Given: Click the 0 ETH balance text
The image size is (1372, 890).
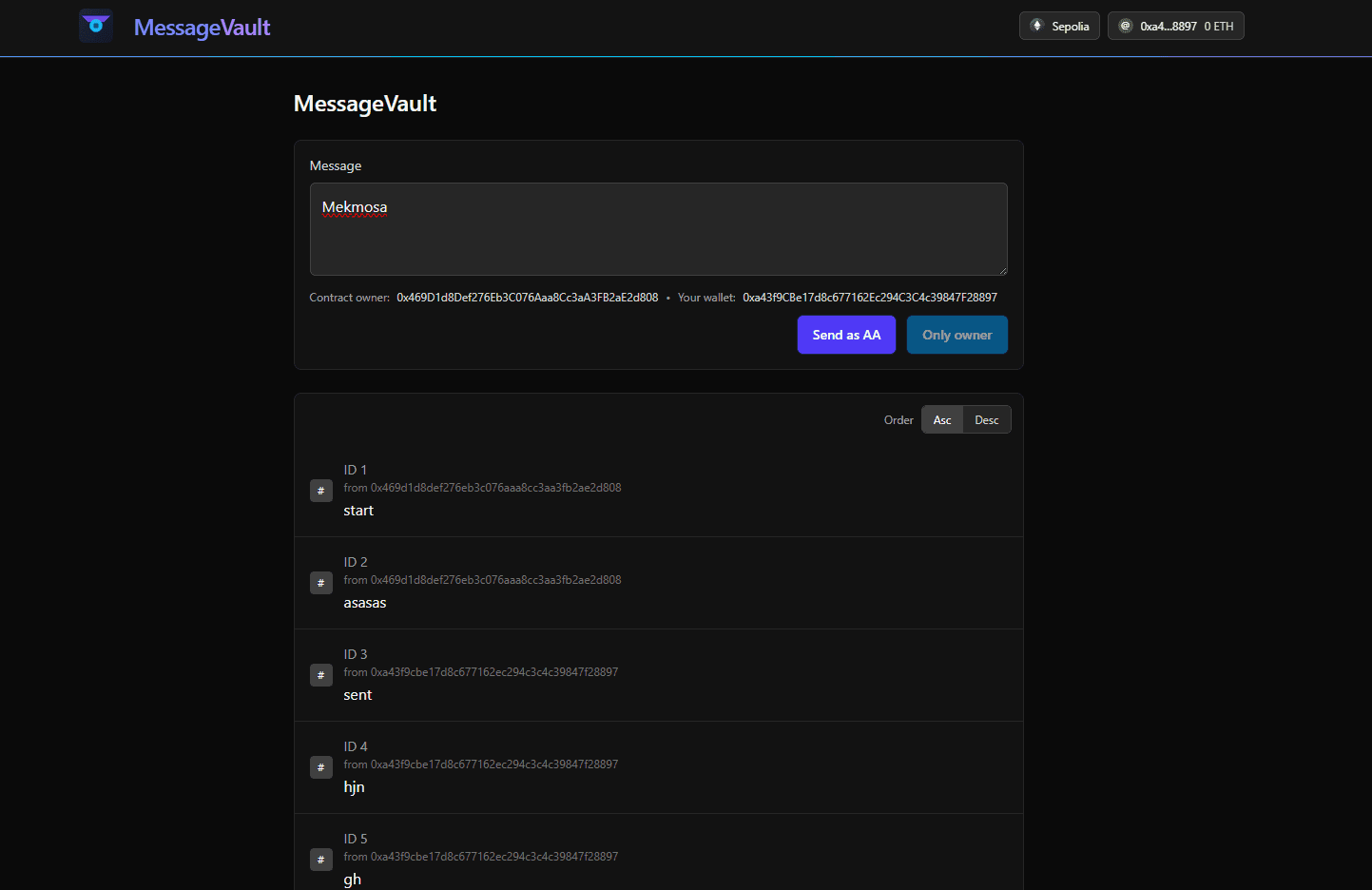Looking at the screenshot, I should (1219, 27).
